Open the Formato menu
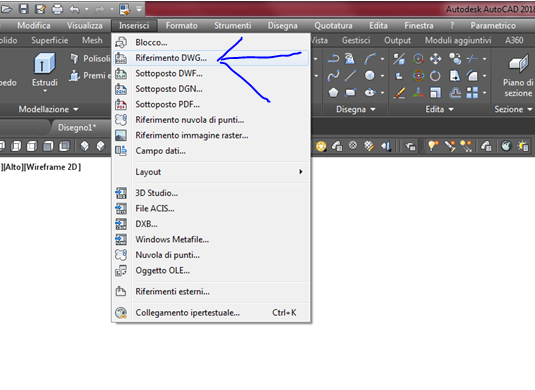This screenshot has height=390, width=535. click(182, 26)
